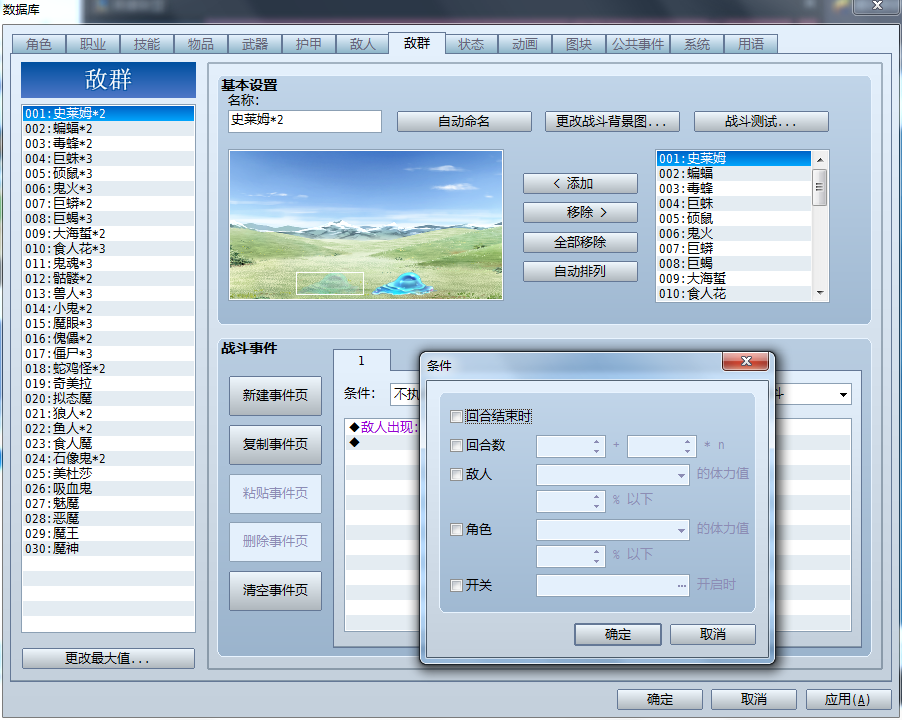Select enemy 009:大海蜇 in the enemy list
The width and height of the screenshot is (902, 720).
tap(734, 278)
